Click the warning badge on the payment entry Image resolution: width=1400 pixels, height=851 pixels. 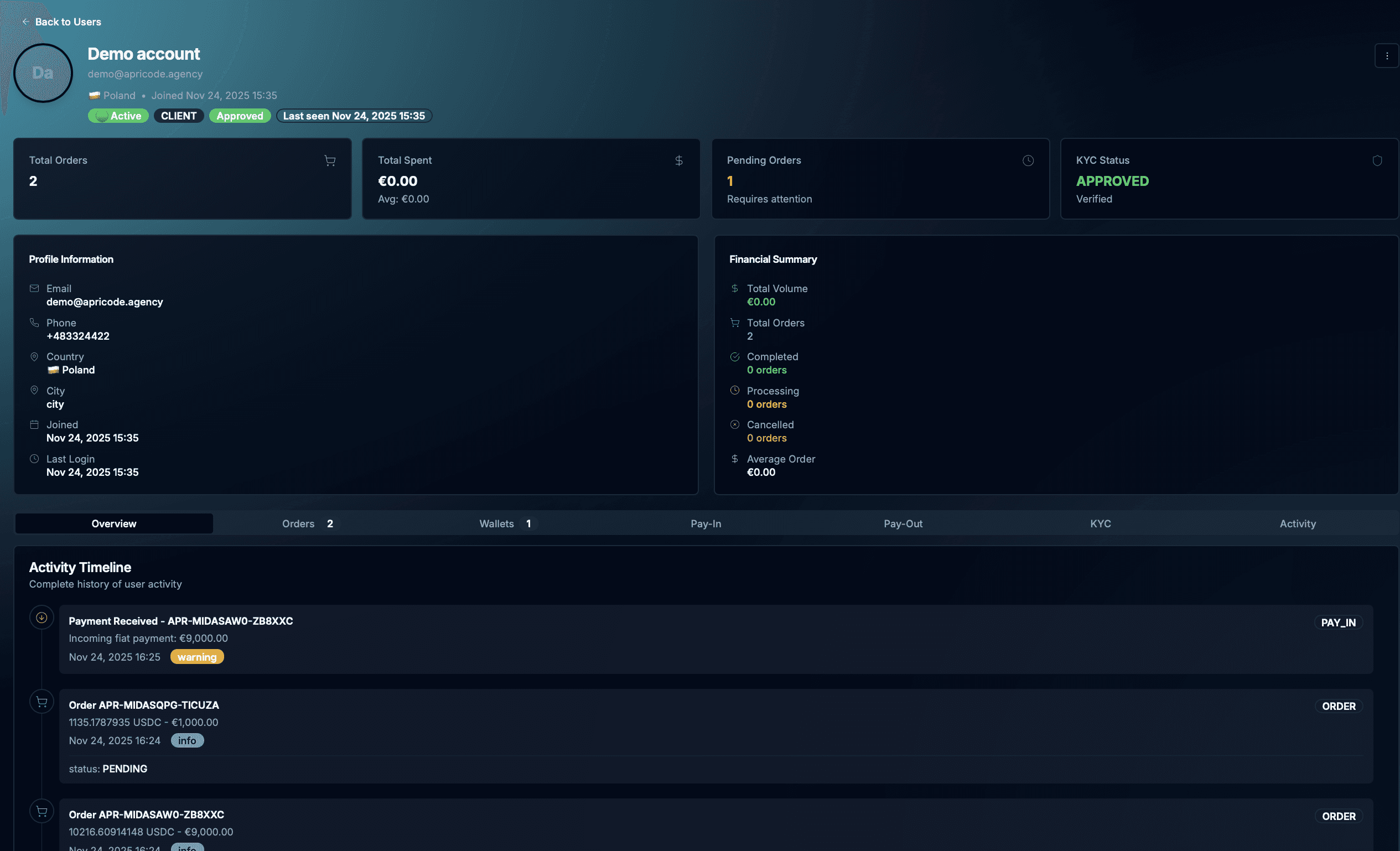pyautogui.click(x=196, y=657)
